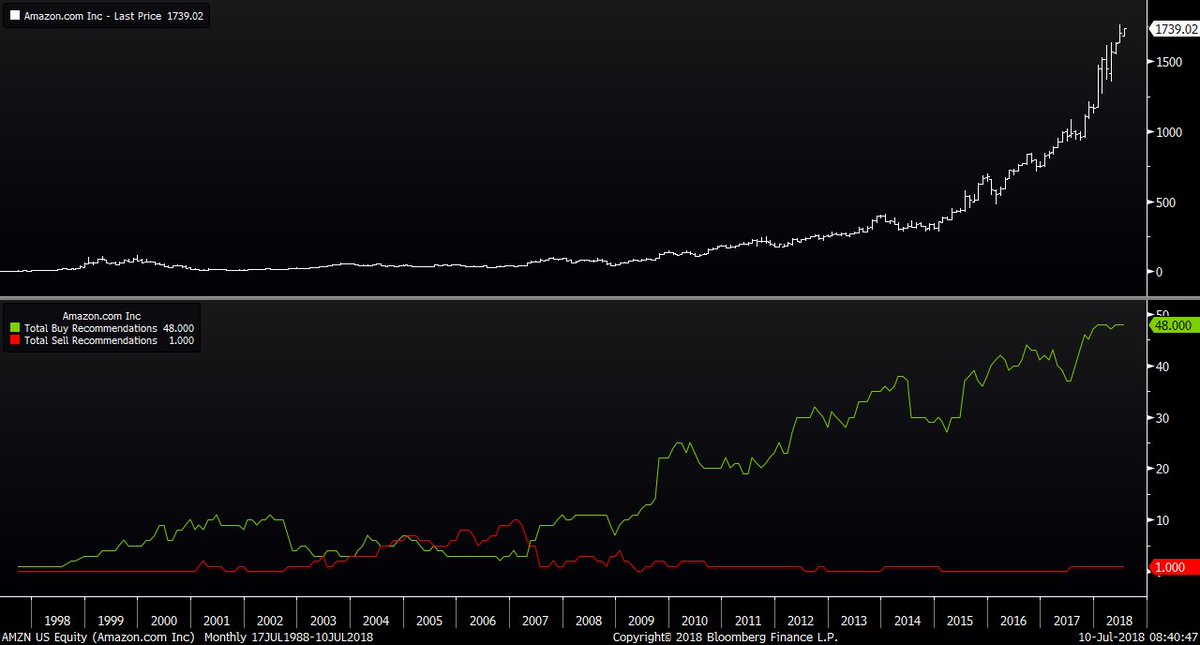Click the 2018 year label on timeline
Screen dimensions: 1200x645
point(1119,620)
